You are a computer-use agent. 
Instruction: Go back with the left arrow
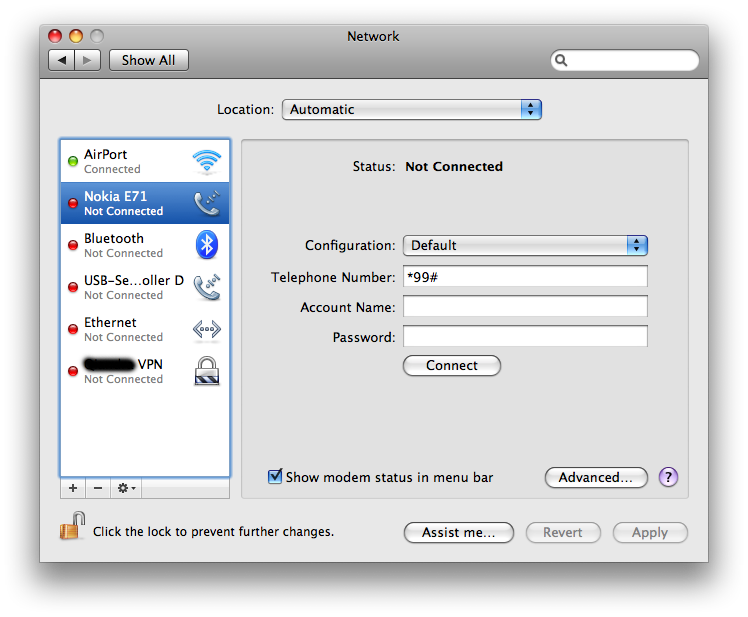pyautogui.click(x=62, y=60)
